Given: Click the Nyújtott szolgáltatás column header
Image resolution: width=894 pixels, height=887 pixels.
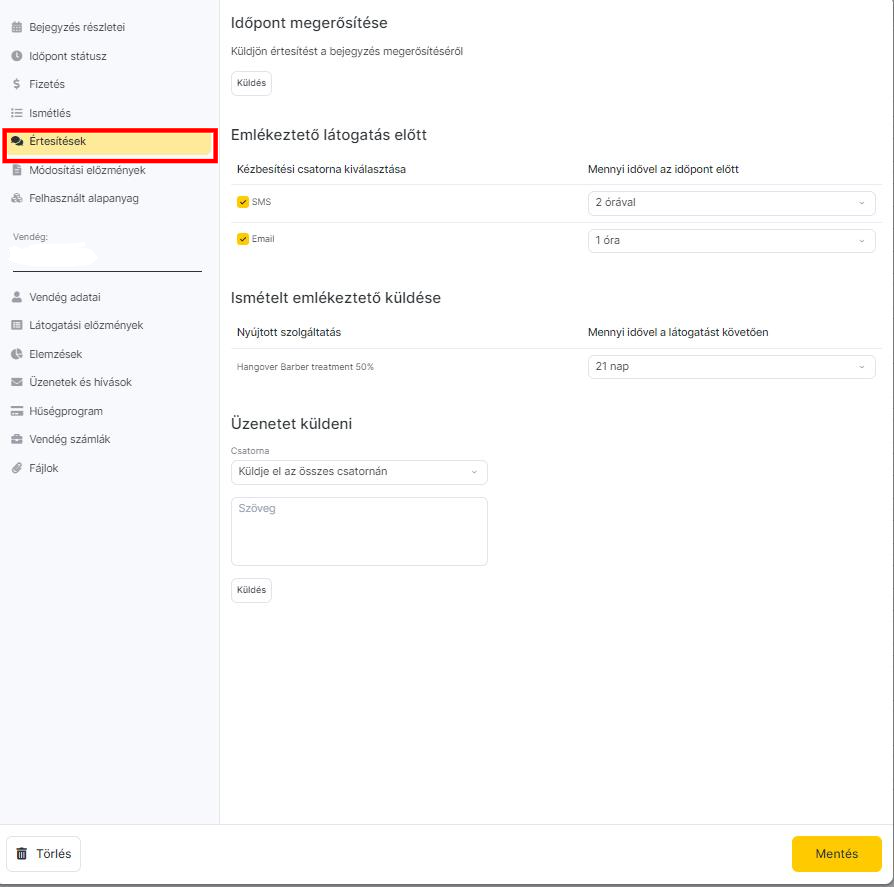Looking at the screenshot, I should click(288, 332).
